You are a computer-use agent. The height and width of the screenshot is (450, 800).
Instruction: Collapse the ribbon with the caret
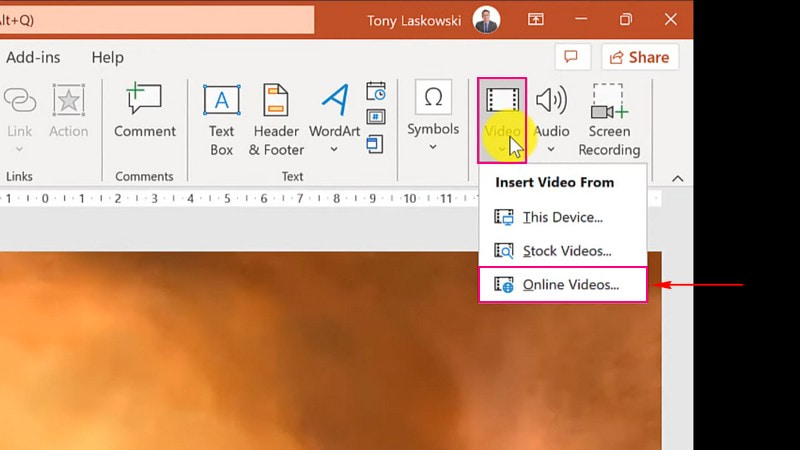click(x=678, y=179)
